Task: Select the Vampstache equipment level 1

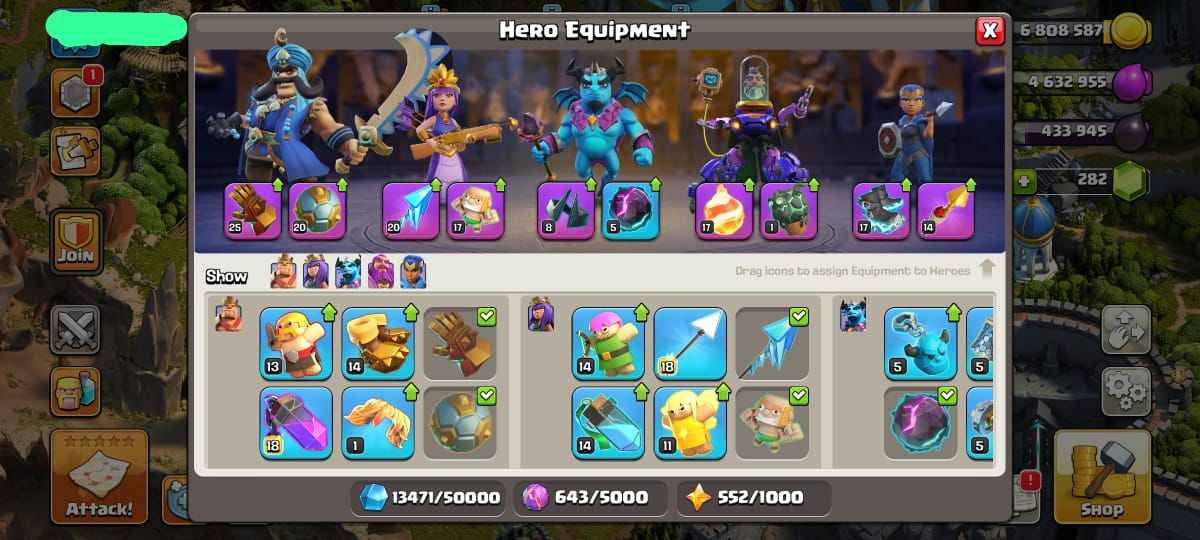Action: click(378, 423)
